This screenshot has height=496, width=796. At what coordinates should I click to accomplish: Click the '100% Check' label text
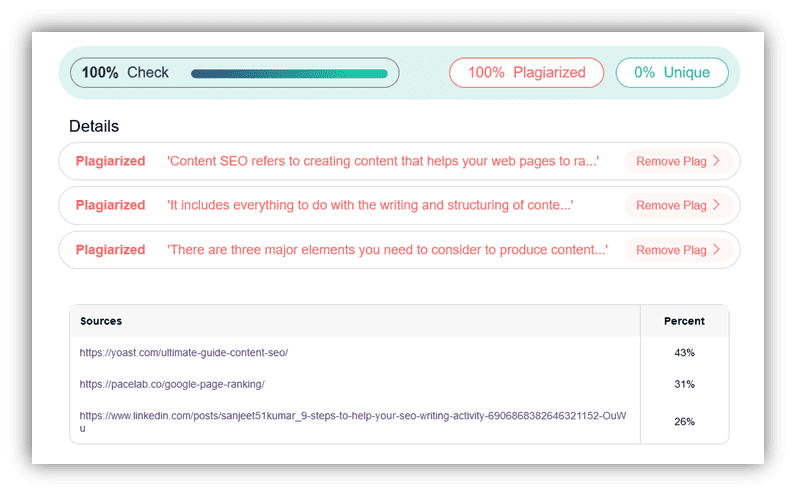[x=125, y=73]
